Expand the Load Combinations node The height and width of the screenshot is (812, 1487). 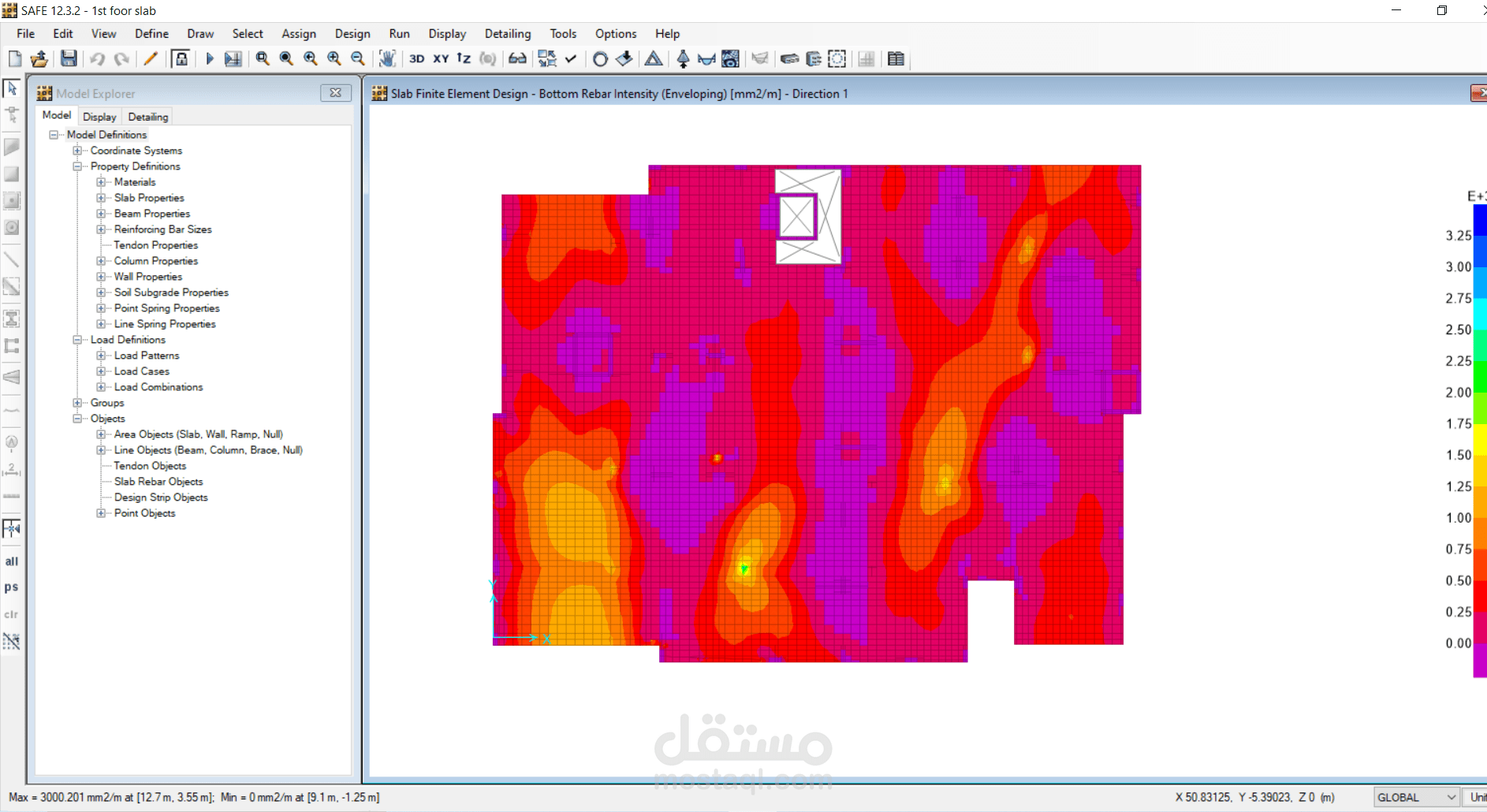point(101,387)
